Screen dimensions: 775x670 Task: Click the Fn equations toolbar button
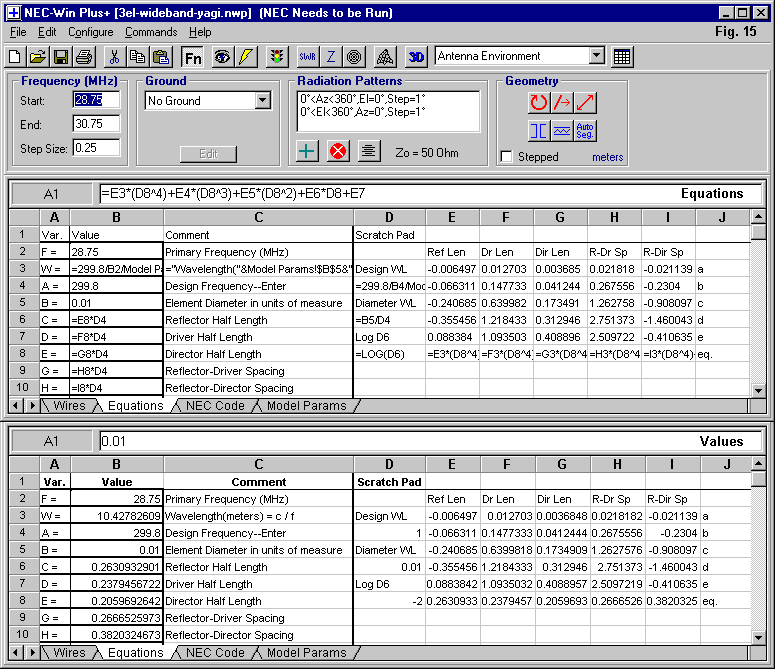tap(193, 57)
